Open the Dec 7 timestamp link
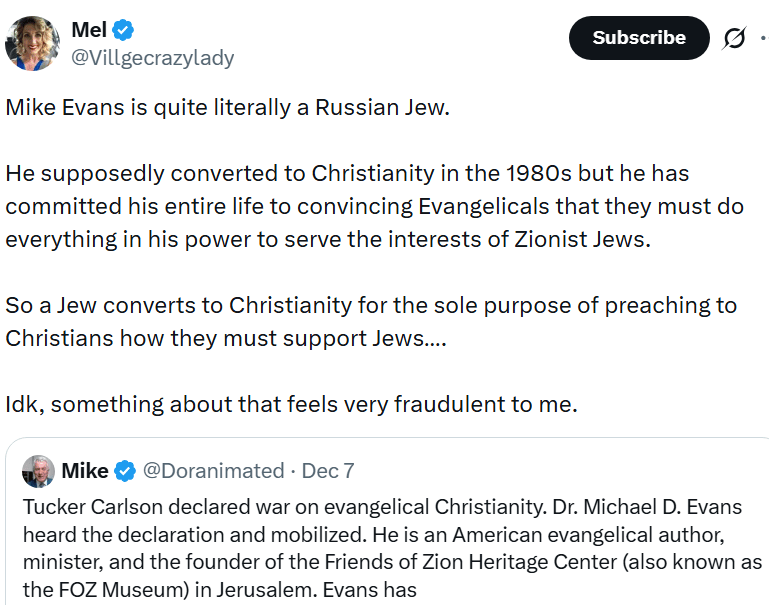Screen dimensions: 771x607 (328, 470)
